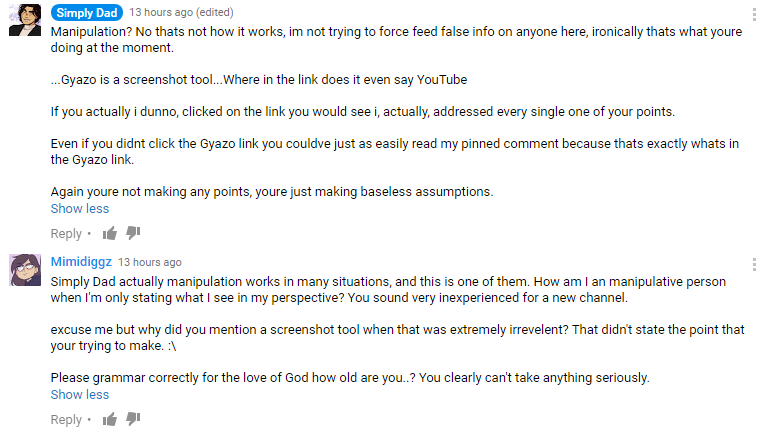Collapse Simply Dad's comment with Show less
The width and height of the screenshot is (768, 435).
pyautogui.click(x=80, y=209)
